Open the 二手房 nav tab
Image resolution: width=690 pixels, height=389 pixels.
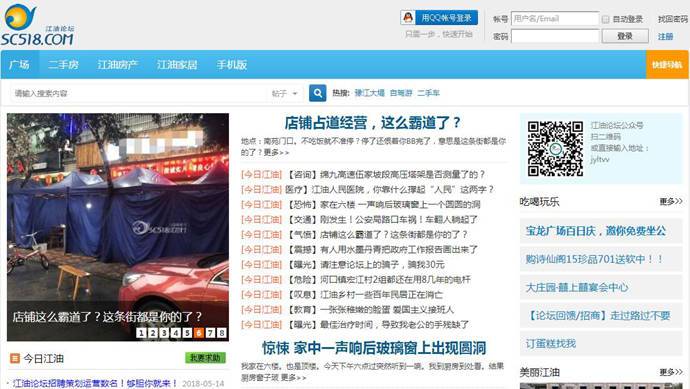click(x=63, y=65)
